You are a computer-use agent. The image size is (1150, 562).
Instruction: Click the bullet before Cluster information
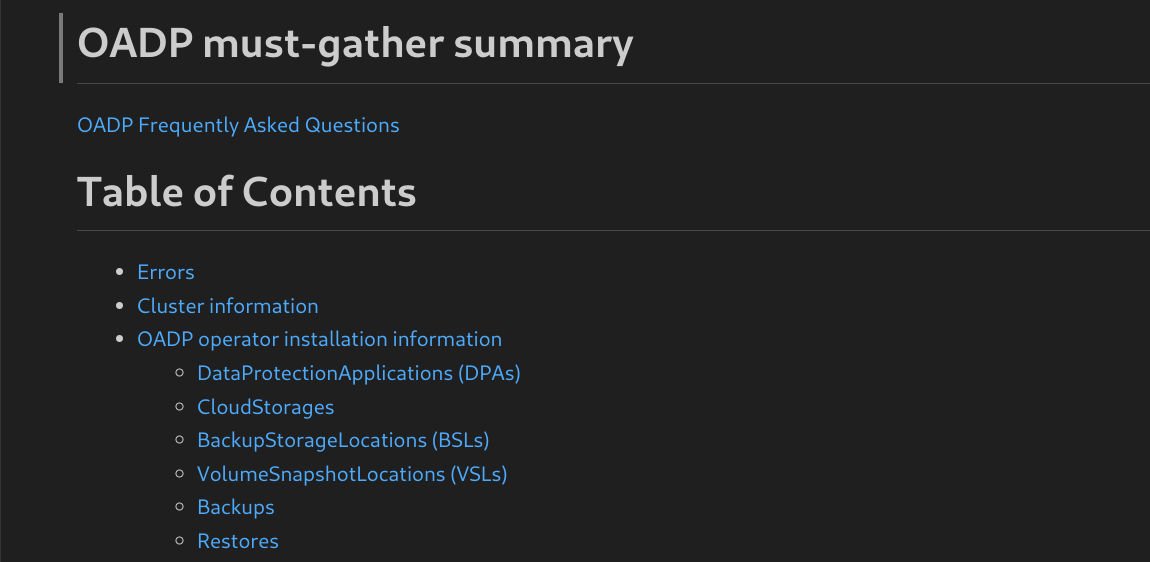tap(119, 306)
